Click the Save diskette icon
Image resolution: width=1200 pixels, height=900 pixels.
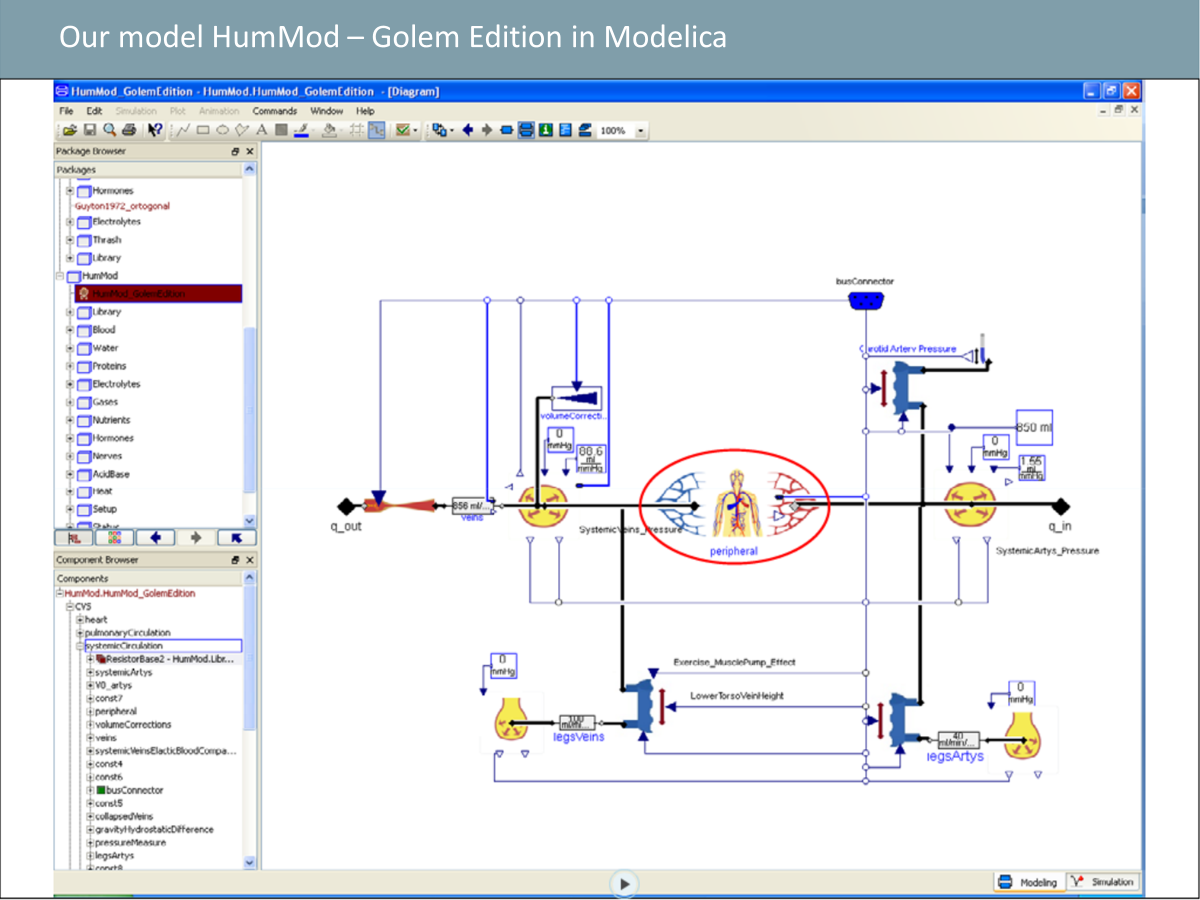88,131
